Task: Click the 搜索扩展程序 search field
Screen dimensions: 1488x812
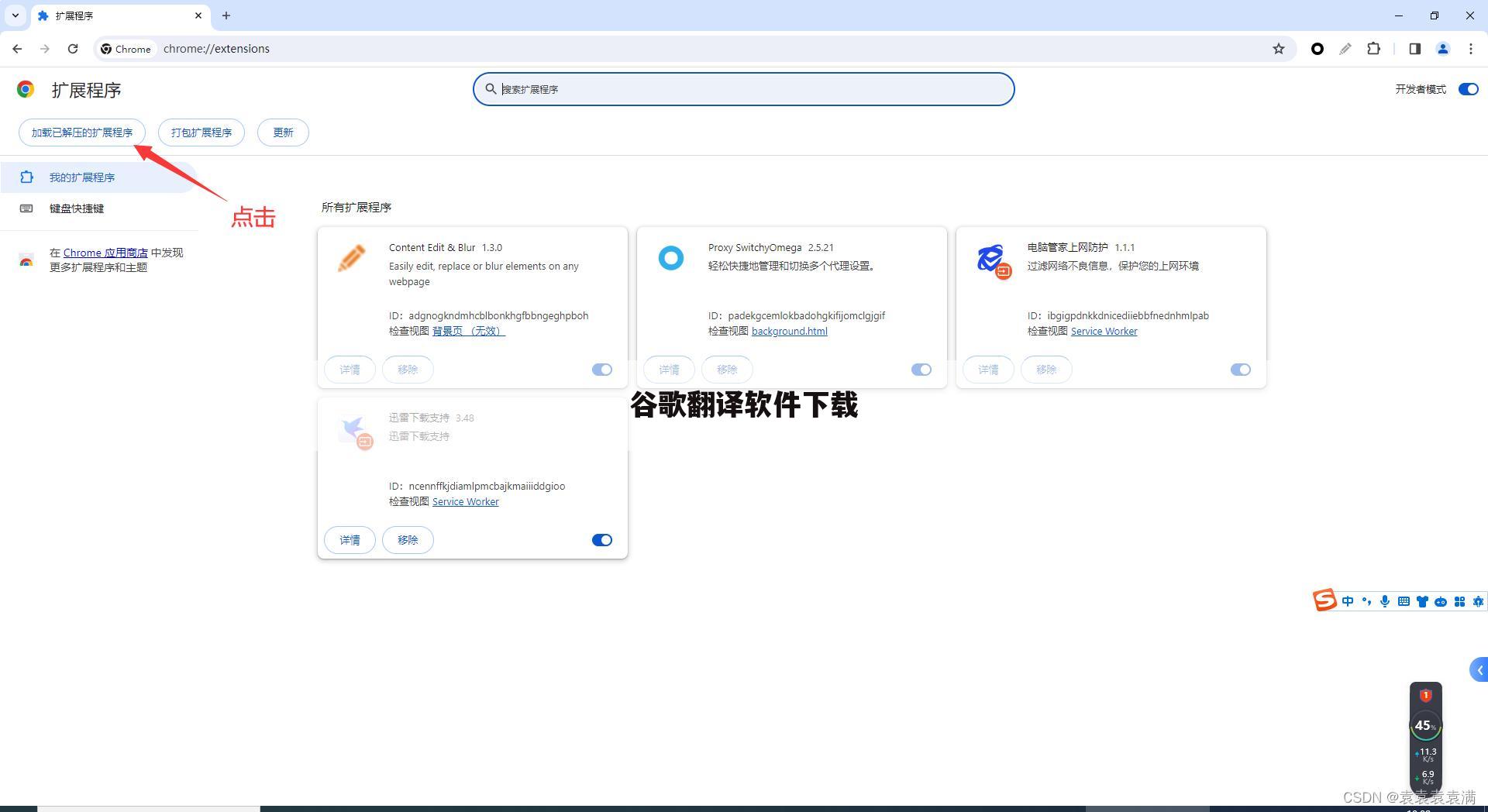Action: [x=744, y=89]
